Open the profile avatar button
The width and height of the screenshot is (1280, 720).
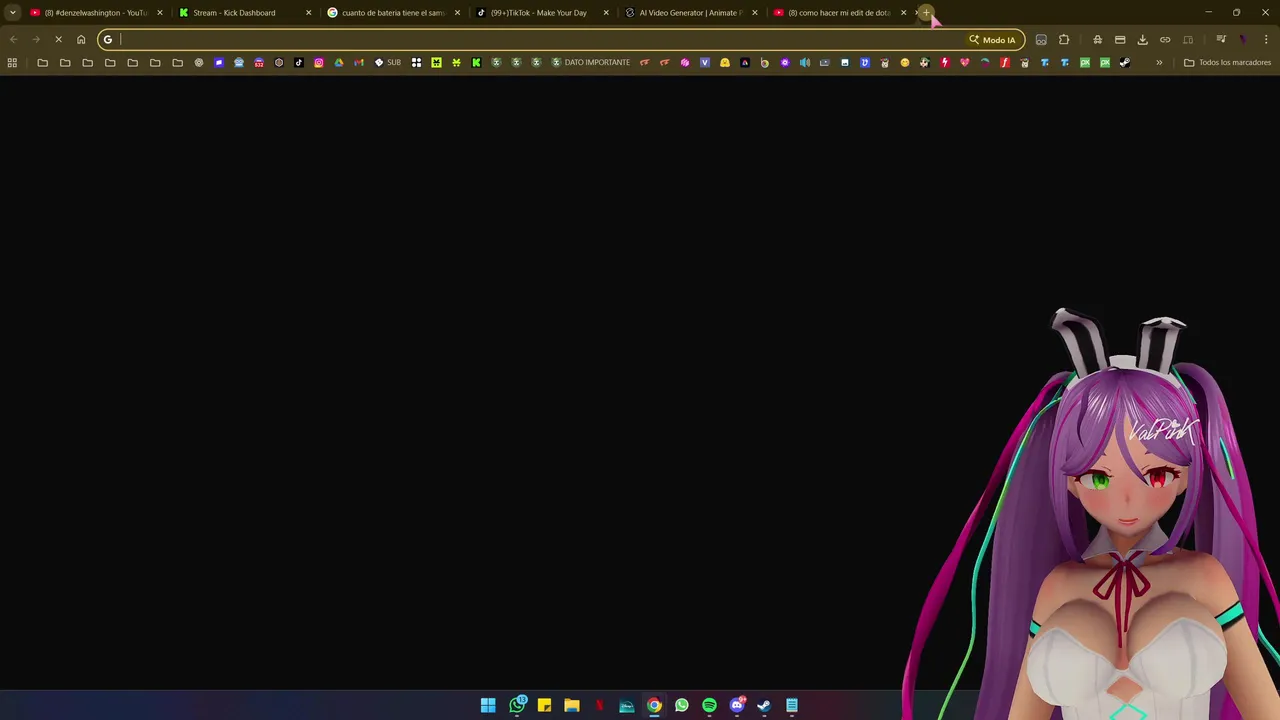[x=1243, y=40]
